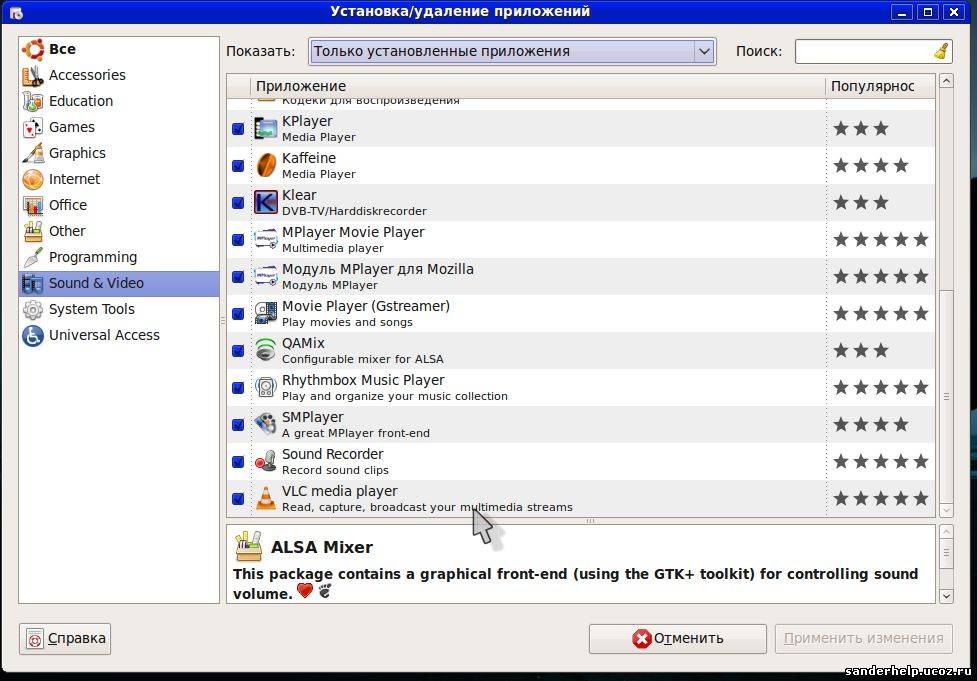Click the QAMix mixer icon
The image size is (977, 681).
pyautogui.click(x=266, y=350)
